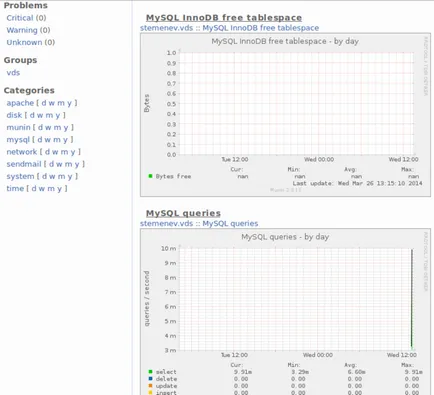Open the time category
This screenshot has height=395, width=434.
[x=15, y=189]
